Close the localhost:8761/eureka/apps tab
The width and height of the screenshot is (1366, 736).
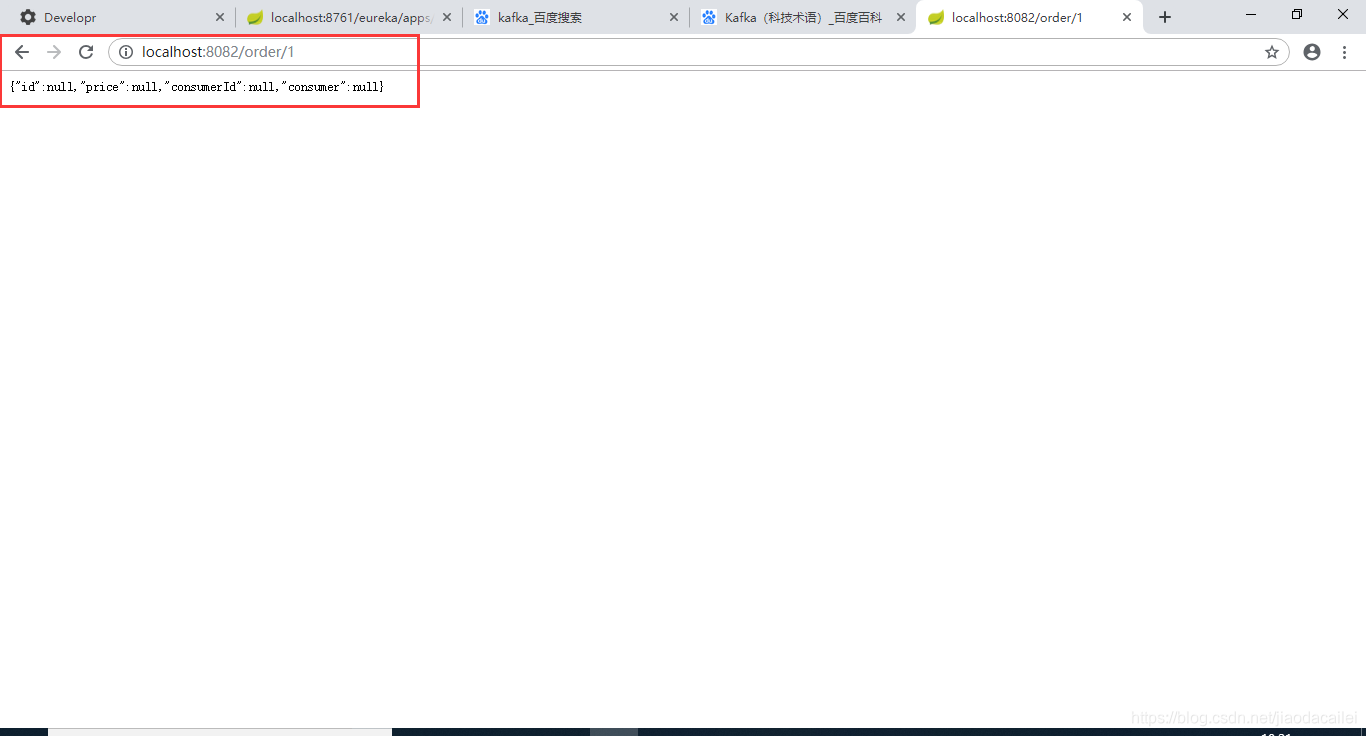[x=447, y=17]
